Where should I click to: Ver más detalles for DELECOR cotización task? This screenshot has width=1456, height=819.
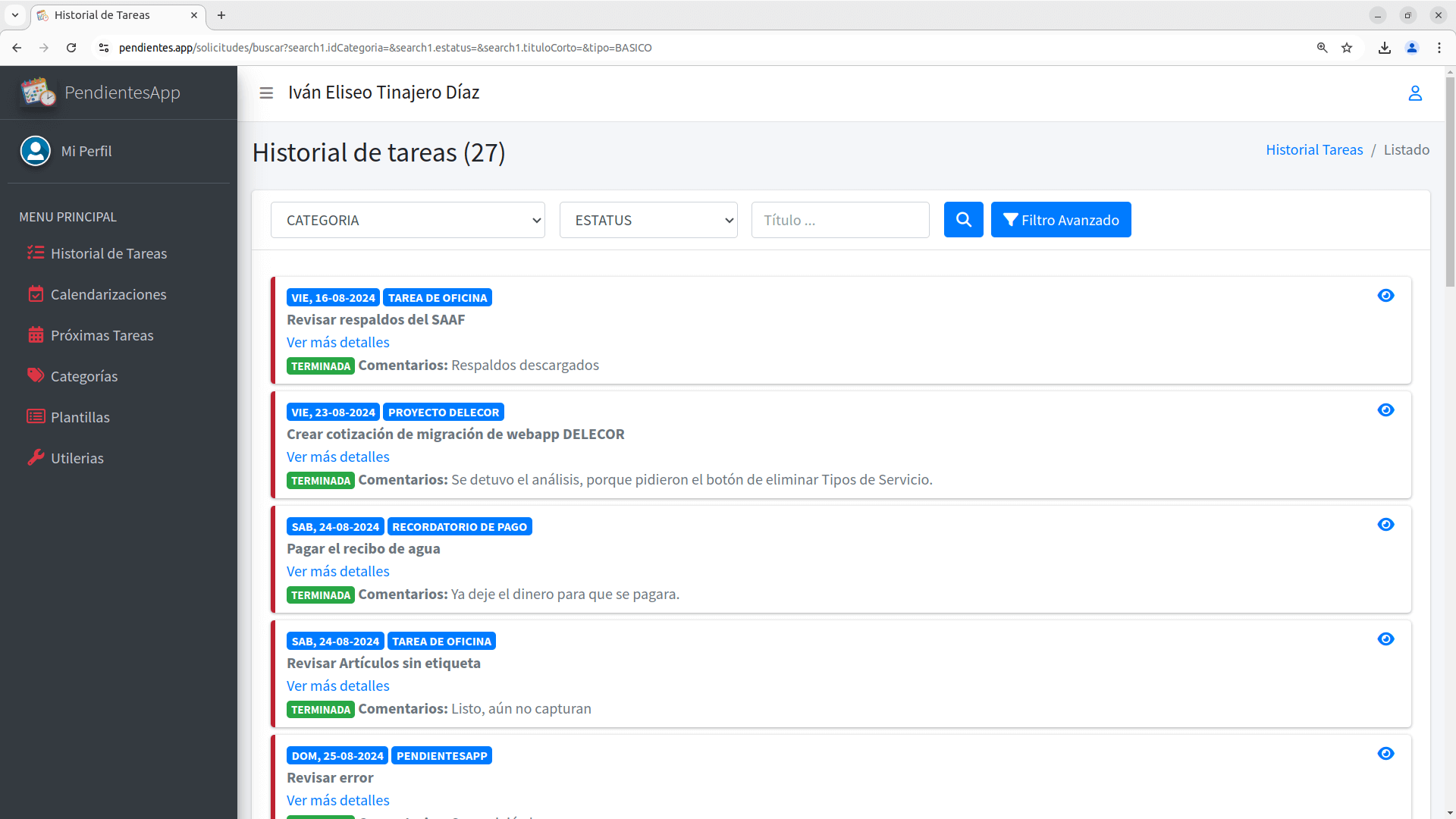point(338,457)
